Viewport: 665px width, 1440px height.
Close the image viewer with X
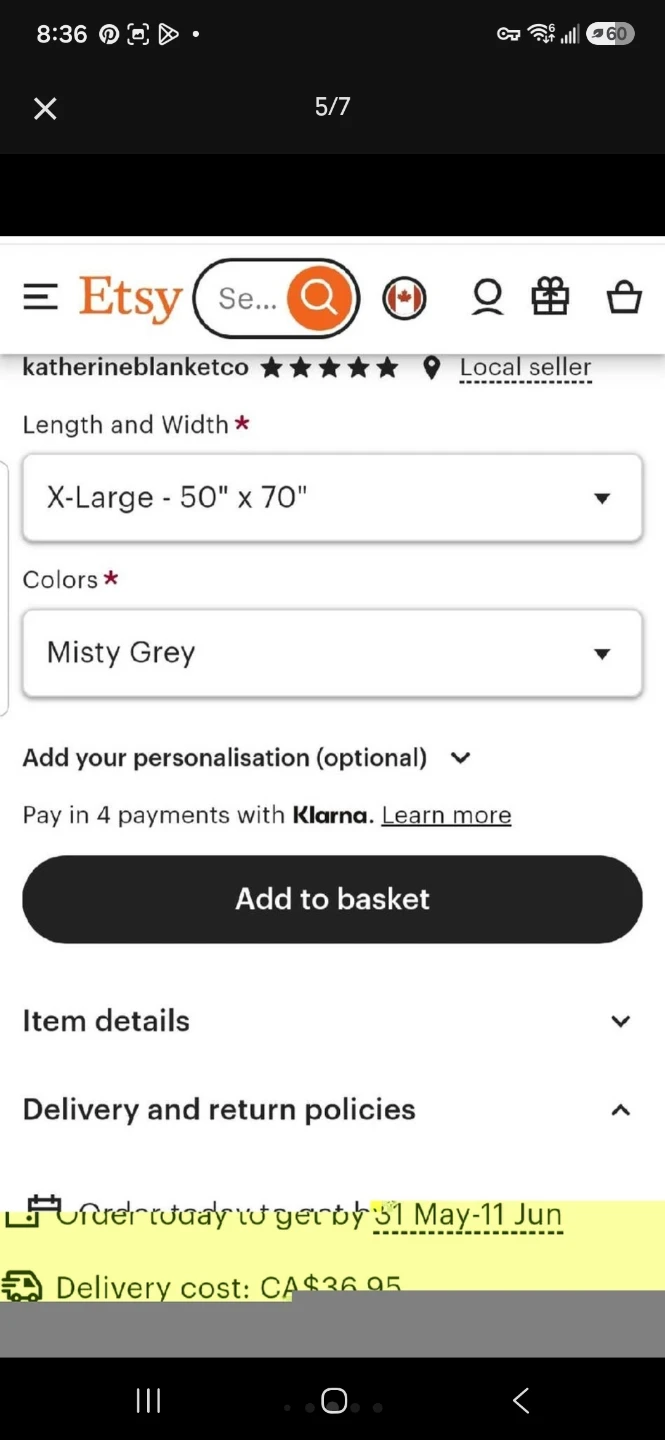[45, 108]
